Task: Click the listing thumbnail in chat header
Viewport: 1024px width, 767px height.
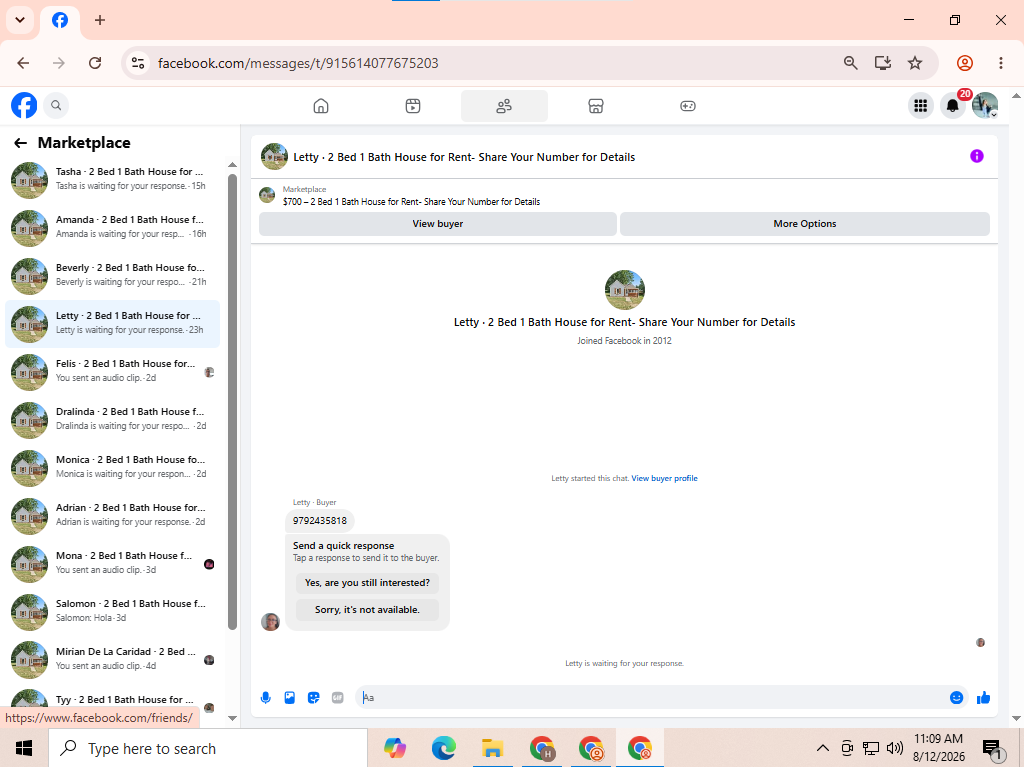Action: (274, 157)
